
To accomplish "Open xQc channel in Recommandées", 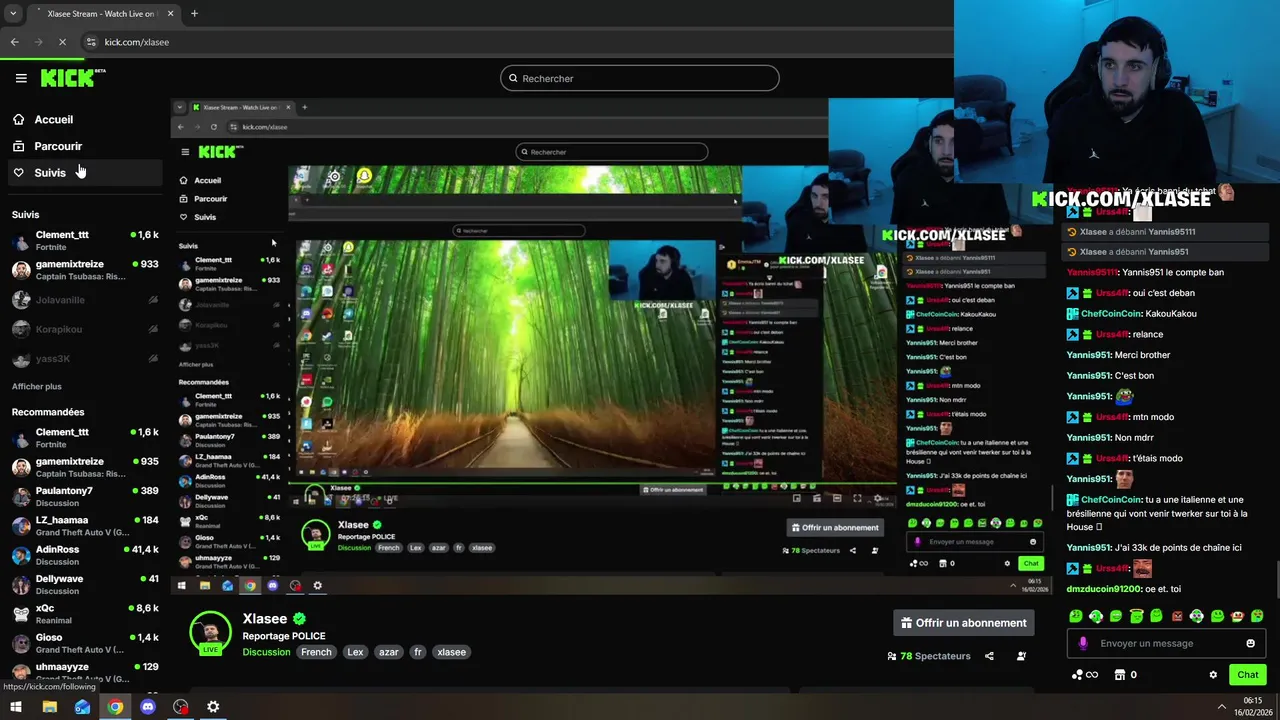I will coord(85,613).
